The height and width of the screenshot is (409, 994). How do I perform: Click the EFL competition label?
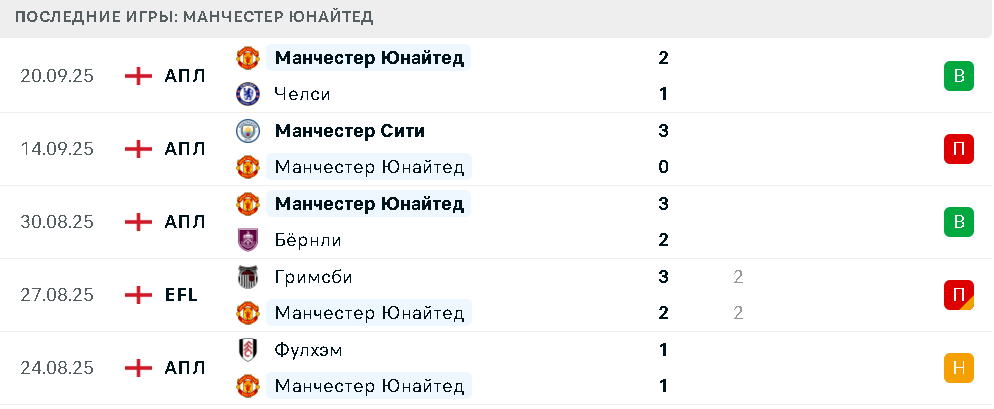pos(181,295)
